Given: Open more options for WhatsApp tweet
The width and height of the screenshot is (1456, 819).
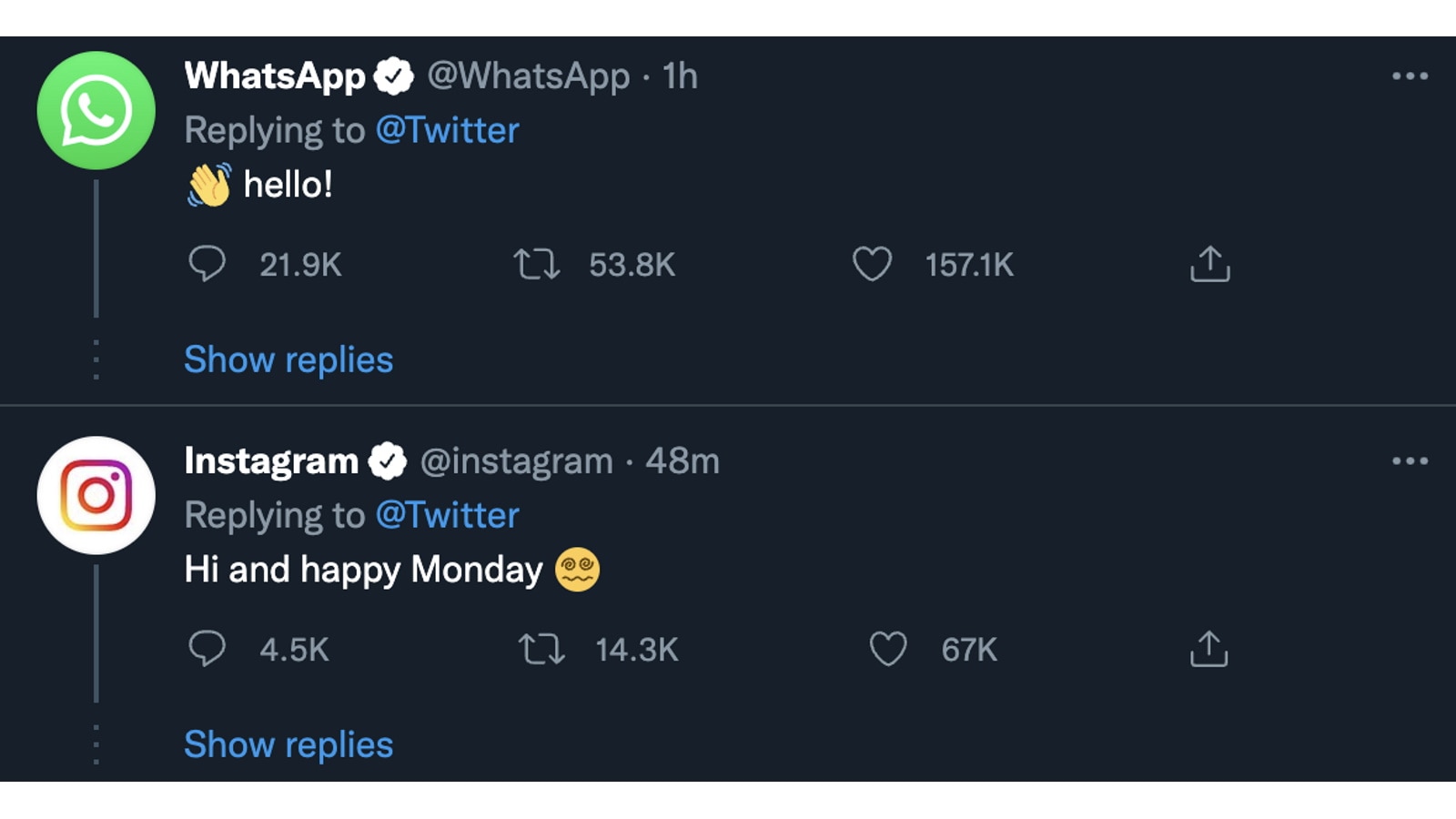Looking at the screenshot, I should coord(1410,76).
